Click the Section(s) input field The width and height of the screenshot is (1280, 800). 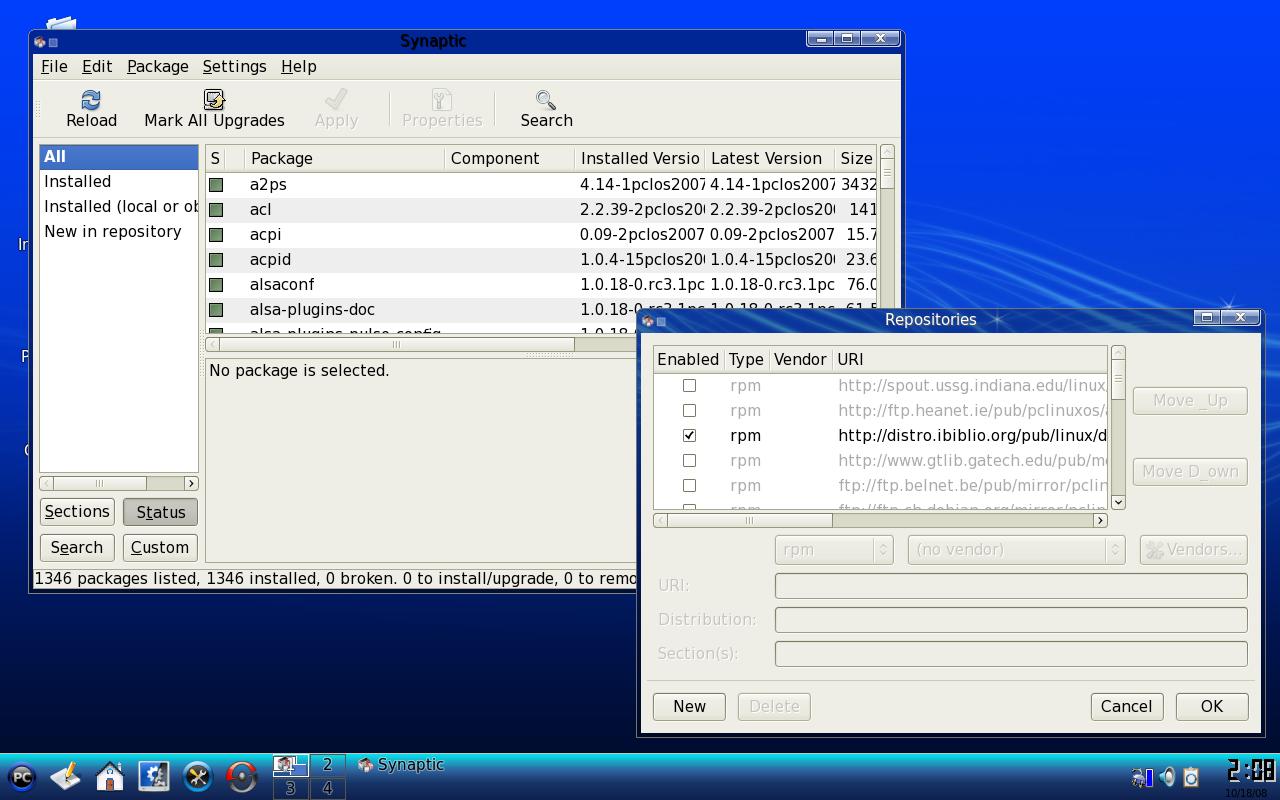[1011, 653]
